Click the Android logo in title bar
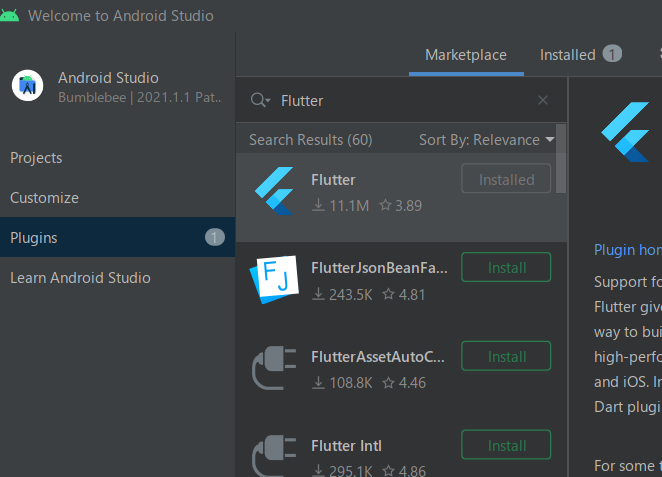Viewport: 662px width, 477px height. 9,15
